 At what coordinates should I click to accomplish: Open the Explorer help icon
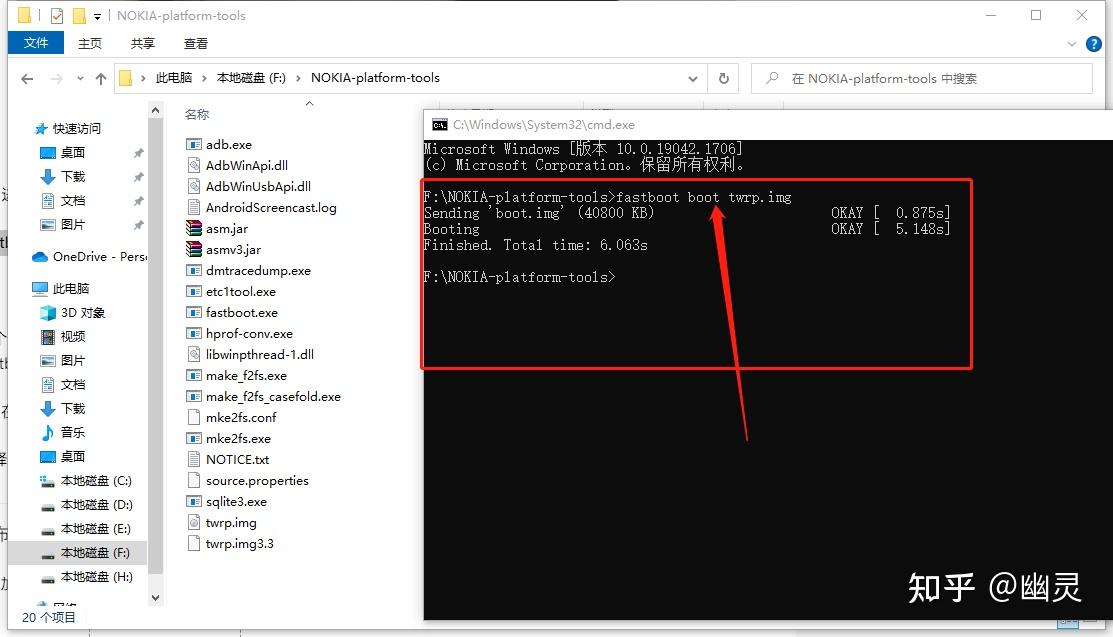coord(1093,44)
